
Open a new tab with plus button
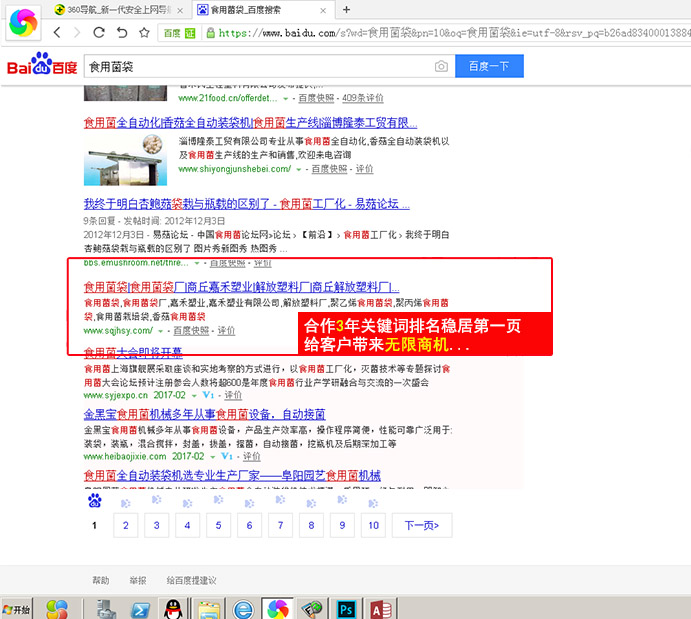coord(346,10)
